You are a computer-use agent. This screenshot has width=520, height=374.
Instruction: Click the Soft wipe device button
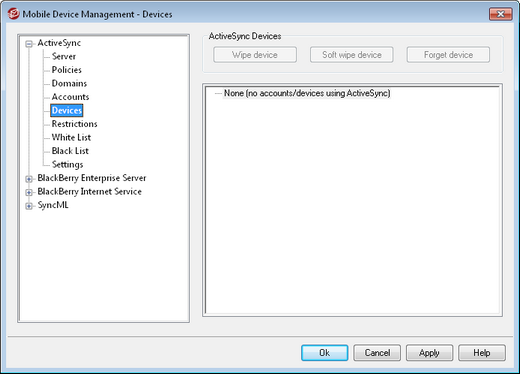[352, 55]
